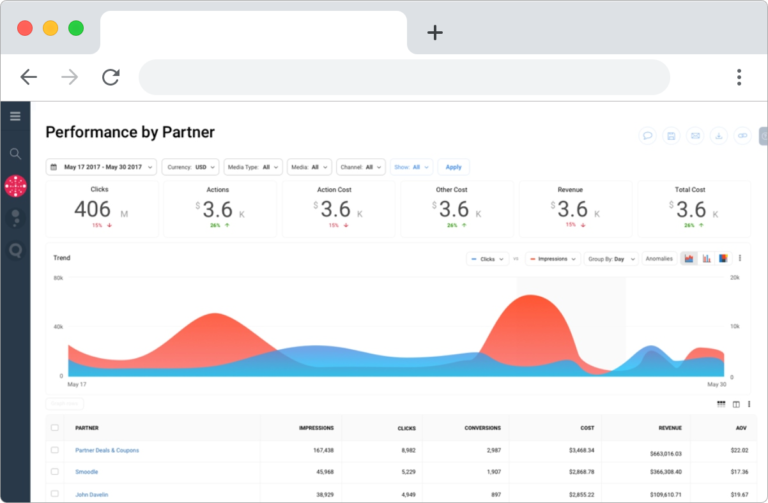Select the Actions metric card
The height and width of the screenshot is (503, 768).
(x=220, y=209)
